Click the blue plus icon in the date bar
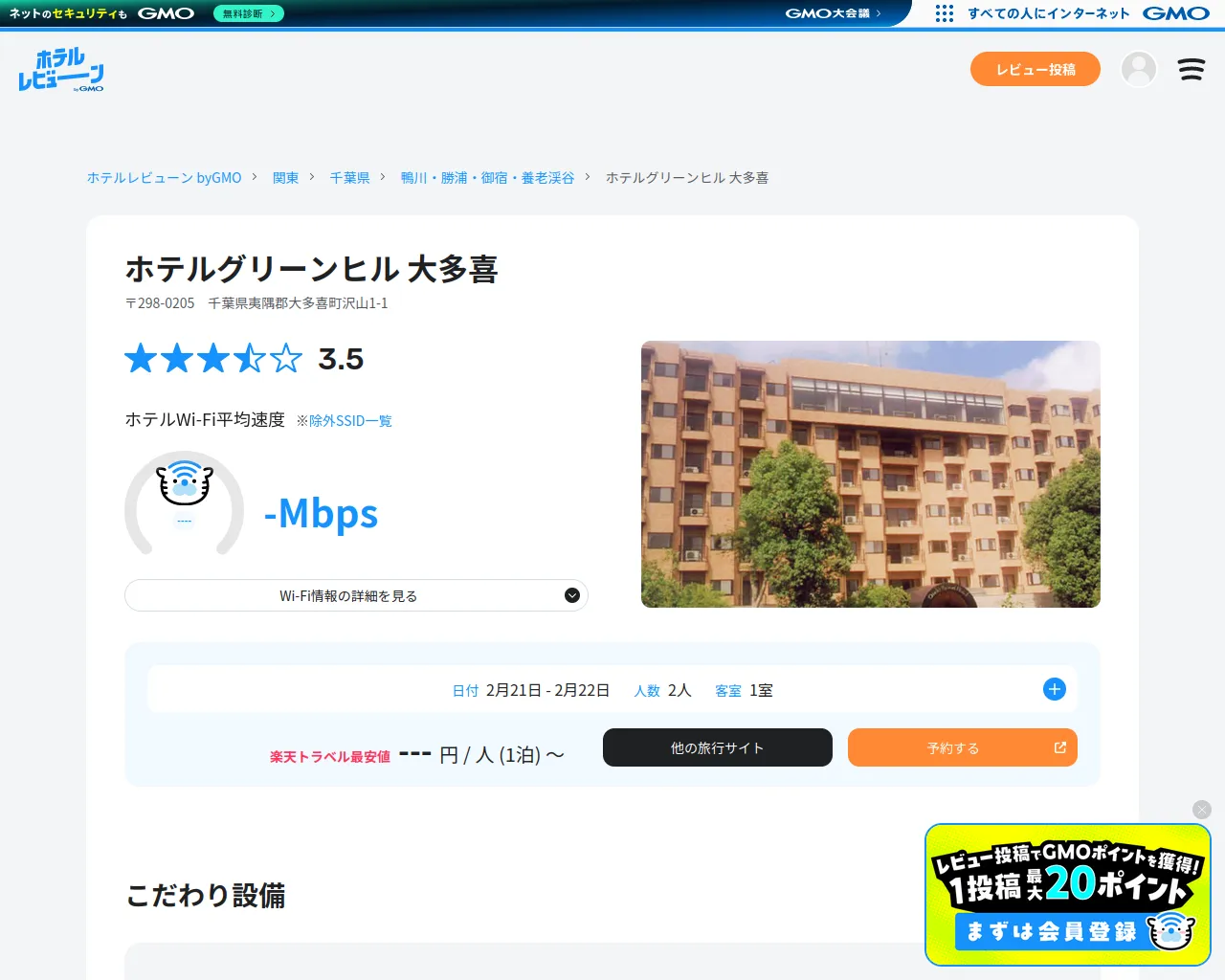 click(1054, 689)
